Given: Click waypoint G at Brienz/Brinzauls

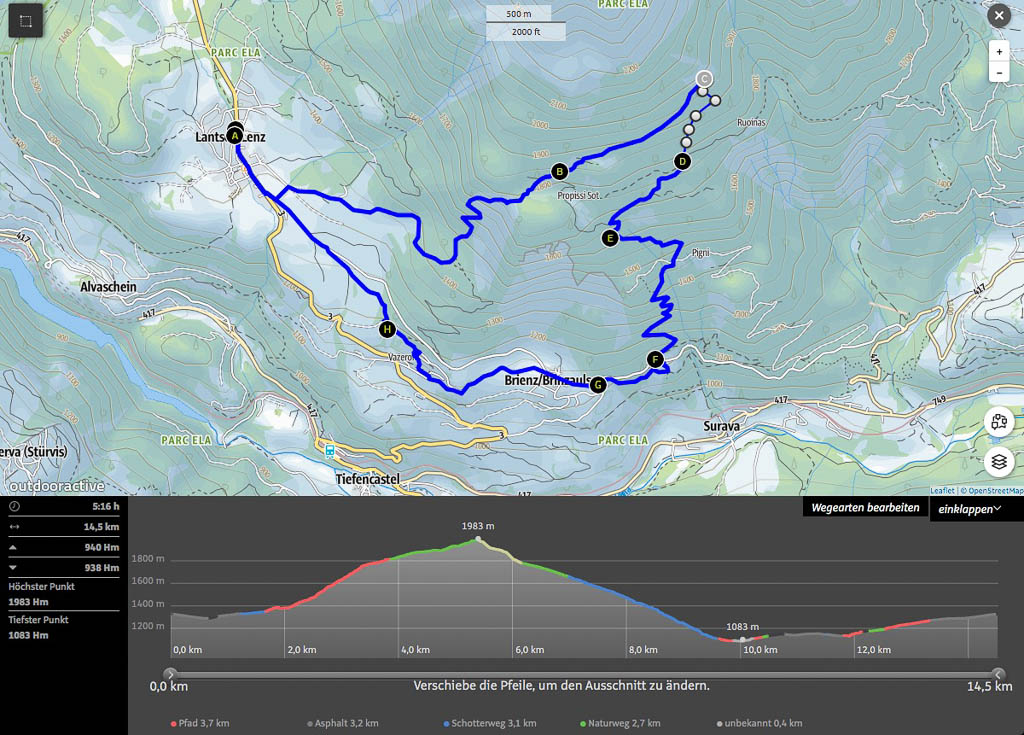Looking at the screenshot, I should click(x=598, y=384).
